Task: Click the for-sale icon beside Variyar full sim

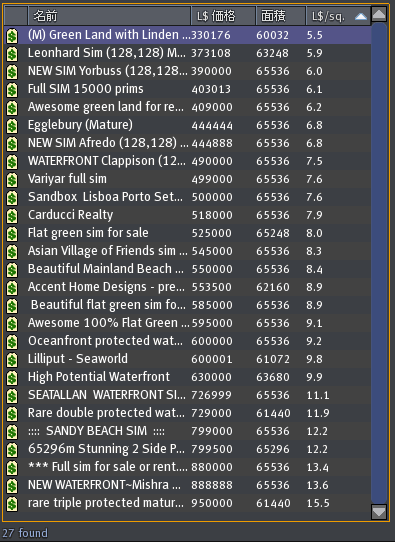Action: point(12,180)
